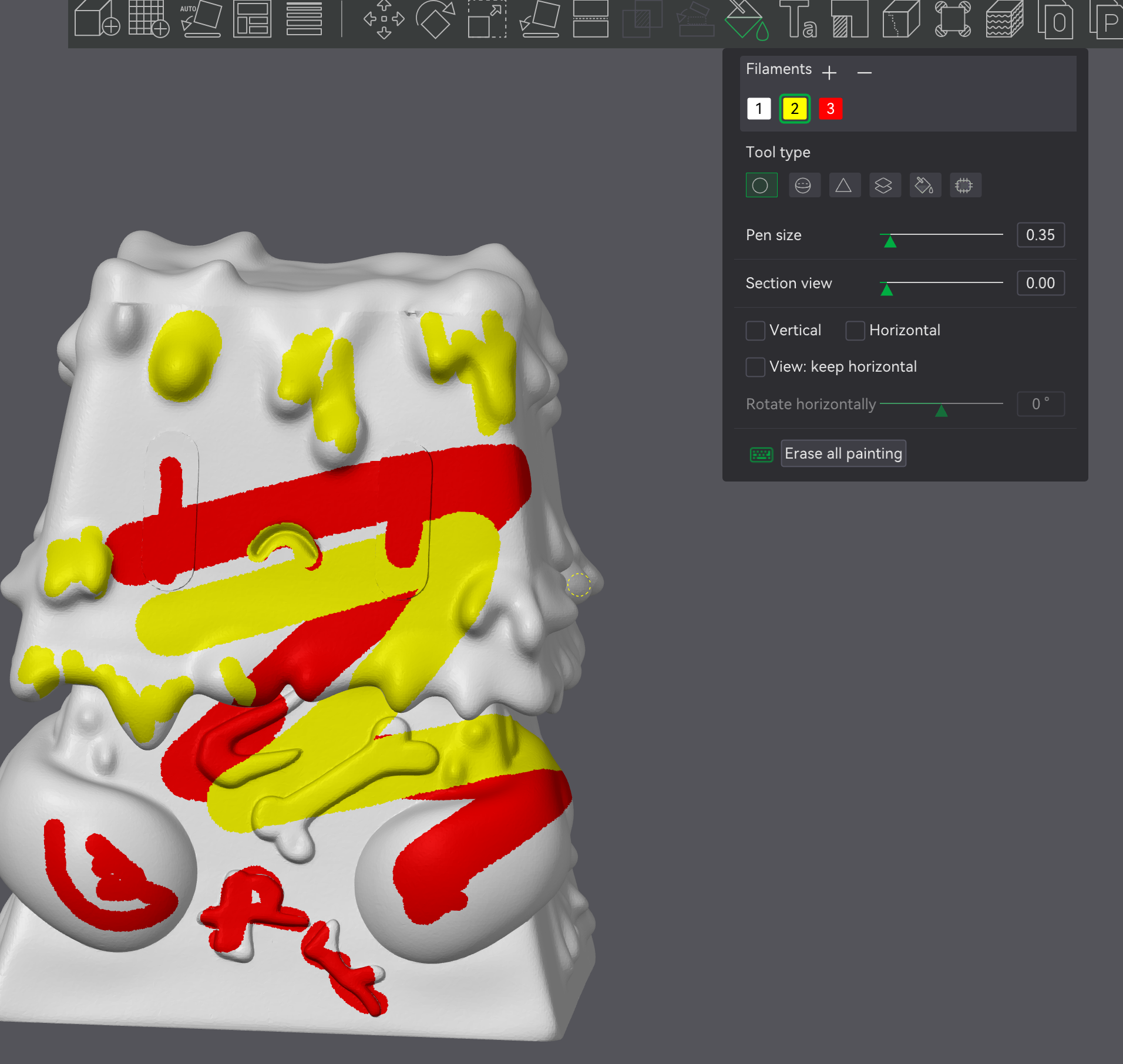
Task: Open the Text shape tool
Action: pyautogui.click(x=798, y=20)
